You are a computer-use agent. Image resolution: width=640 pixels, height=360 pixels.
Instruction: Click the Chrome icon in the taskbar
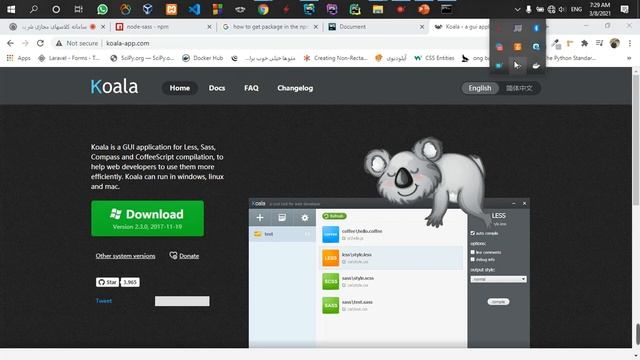click(263, 9)
